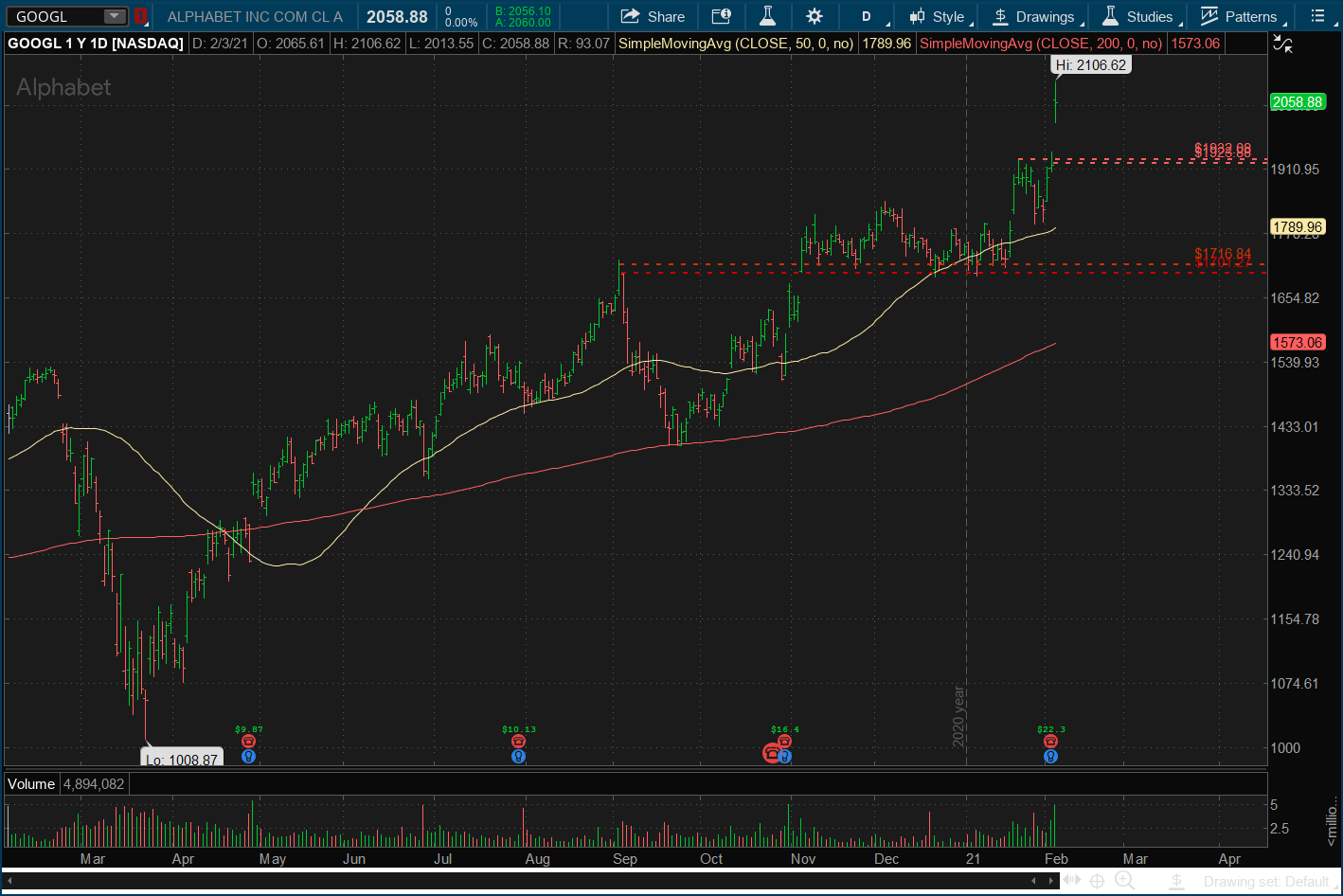Click the large red phone icon near $16.4

771,754
